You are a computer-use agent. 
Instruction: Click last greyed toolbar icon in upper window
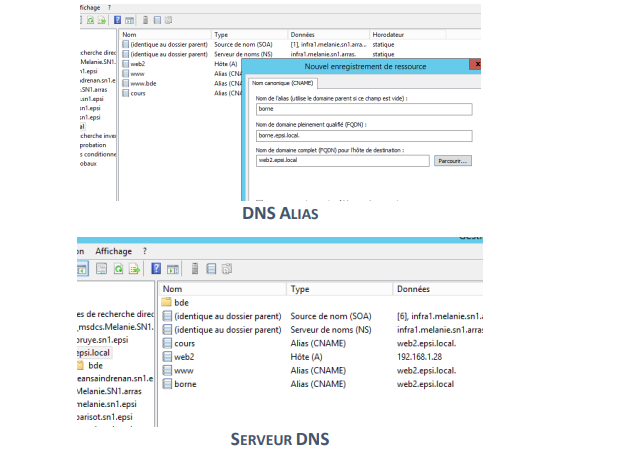click(168, 20)
